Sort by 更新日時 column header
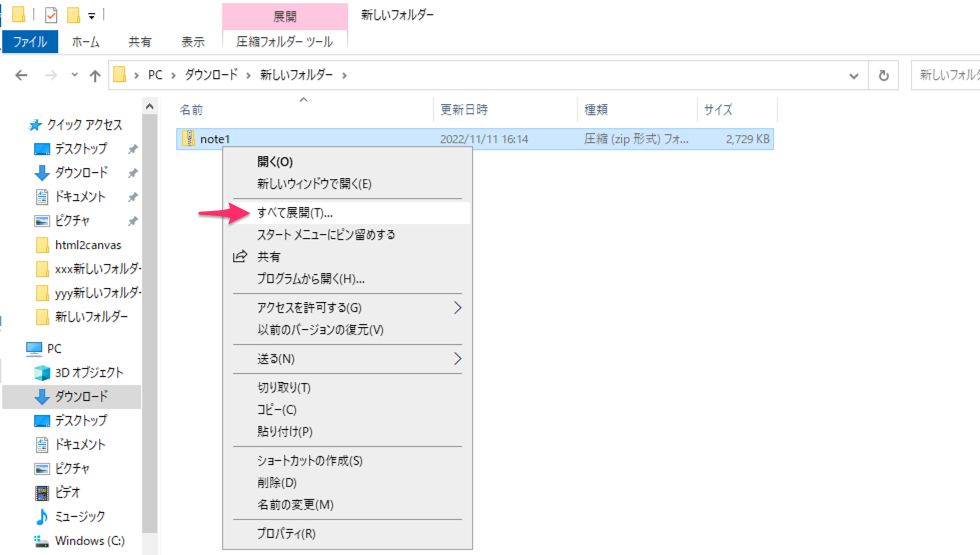Viewport: 980px width, 555px height. (464, 110)
